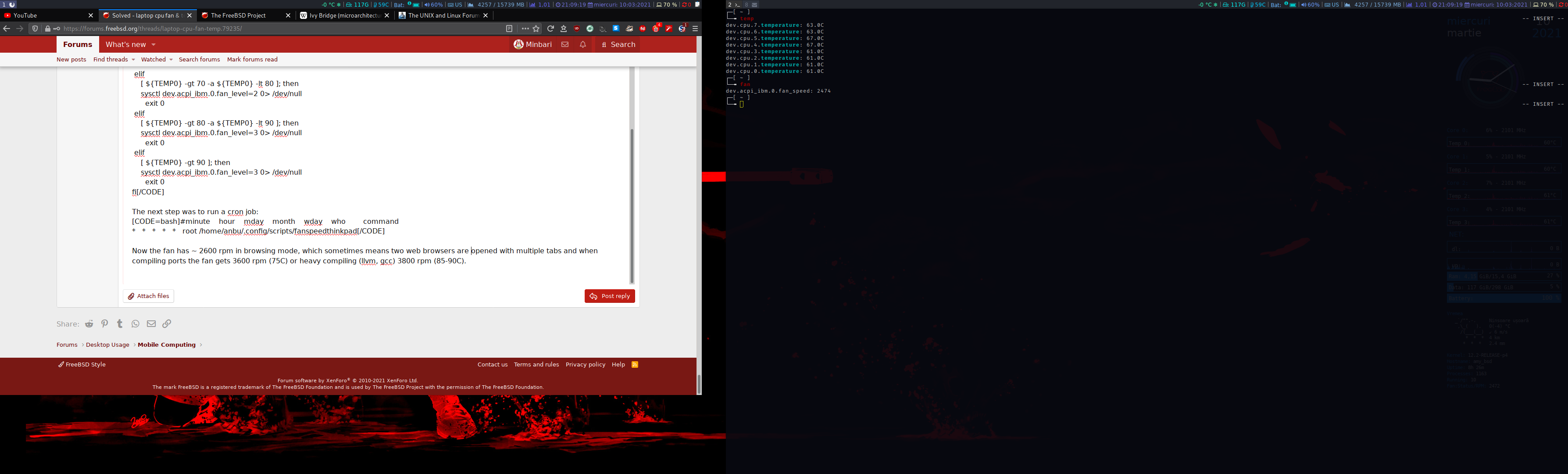Screen dimensions: 1568x474
Task: Share thread on Tumblr
Action: (x=120, y=324)
